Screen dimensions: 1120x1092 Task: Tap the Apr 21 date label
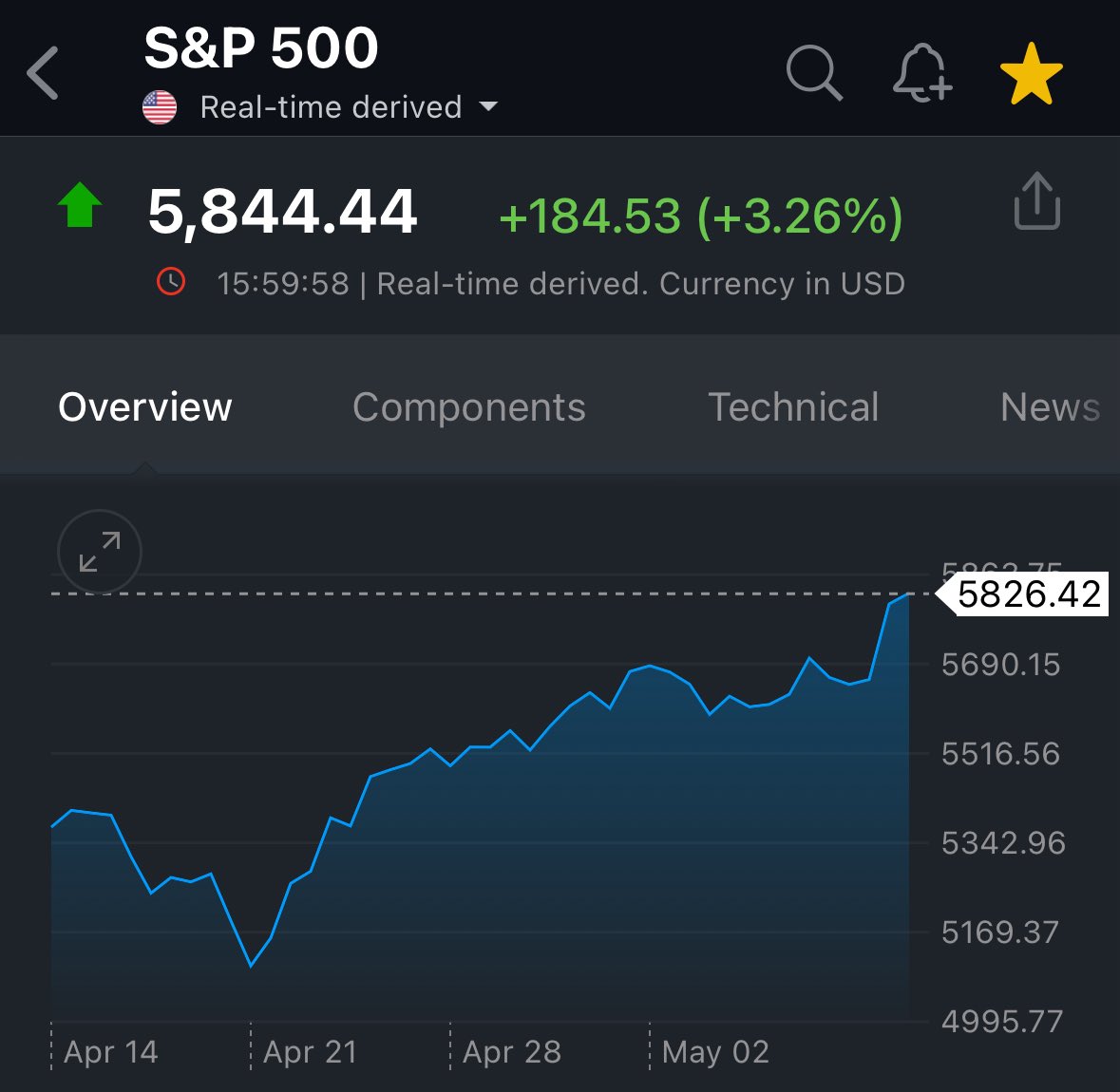(x=310, y=1052)
